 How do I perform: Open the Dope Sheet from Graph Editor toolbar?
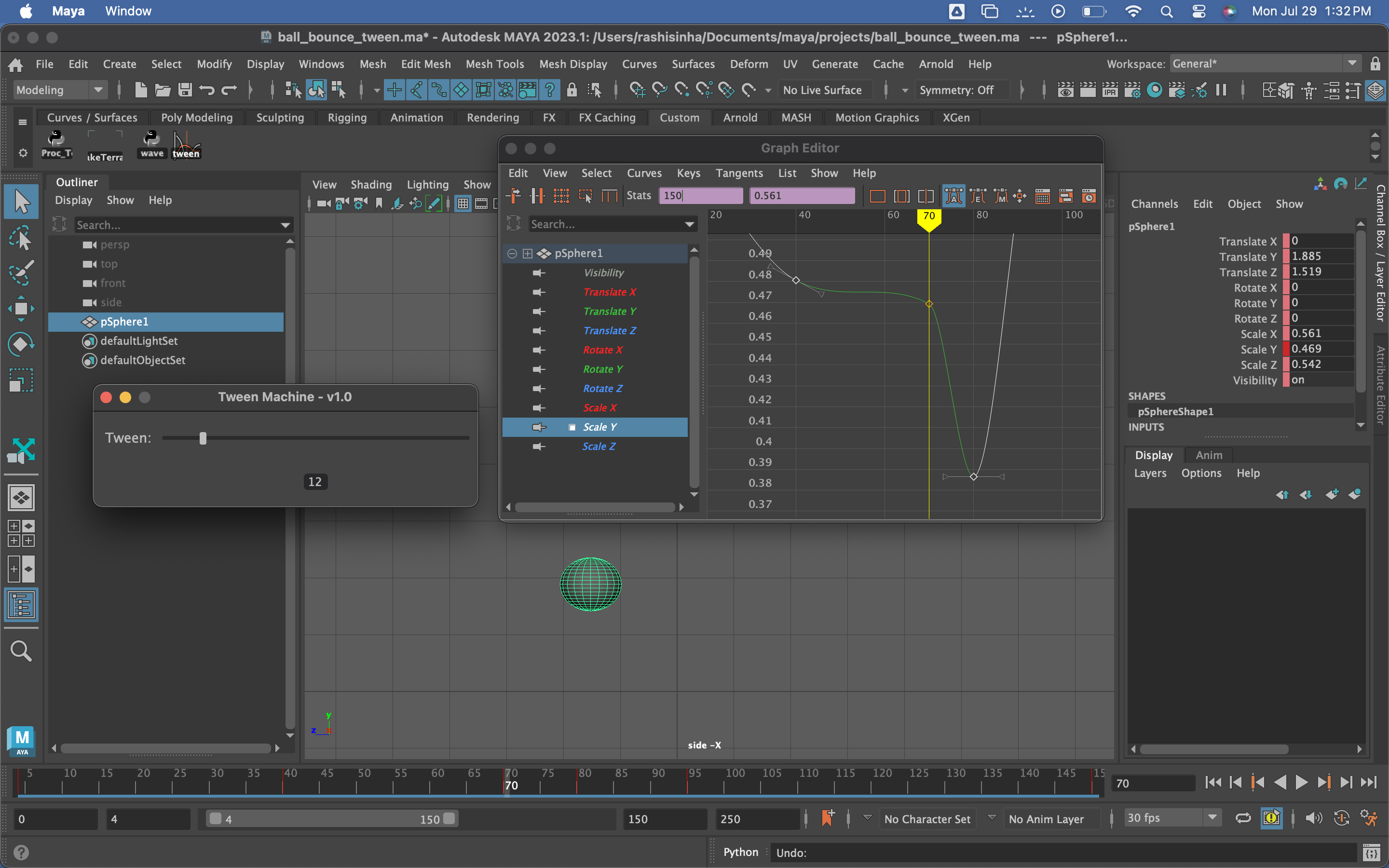click(1042, 196)
